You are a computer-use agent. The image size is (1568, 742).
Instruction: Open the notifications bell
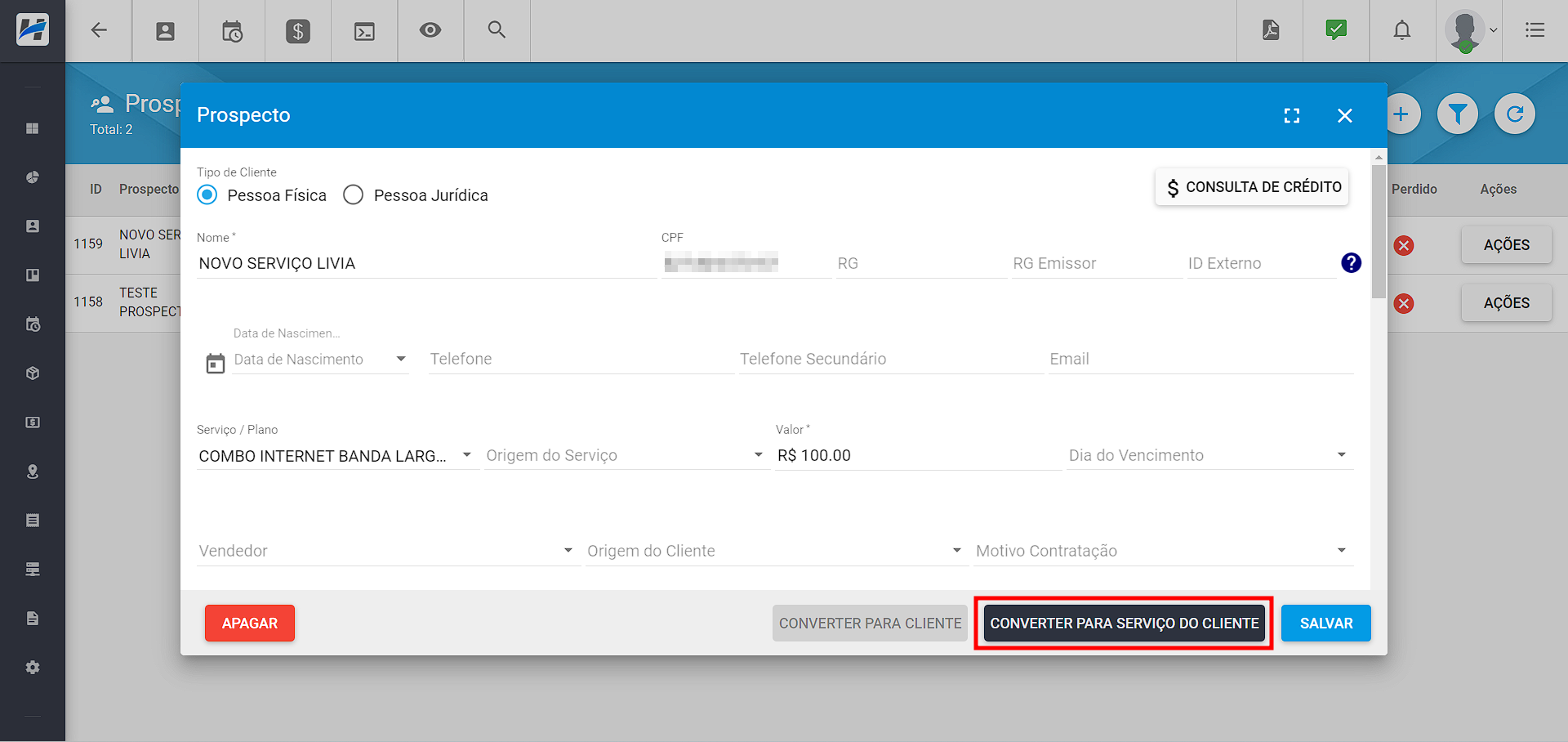coord(1401,30)
